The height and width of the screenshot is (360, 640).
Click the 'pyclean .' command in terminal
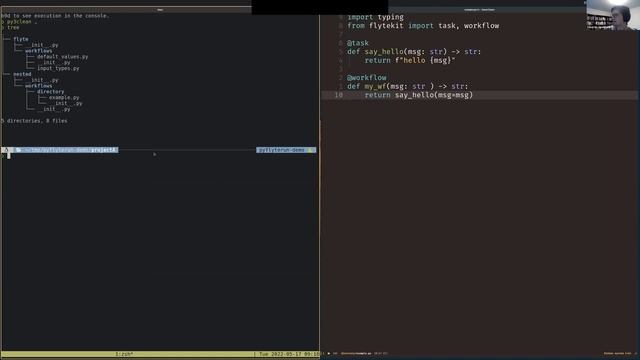[22, 22]
